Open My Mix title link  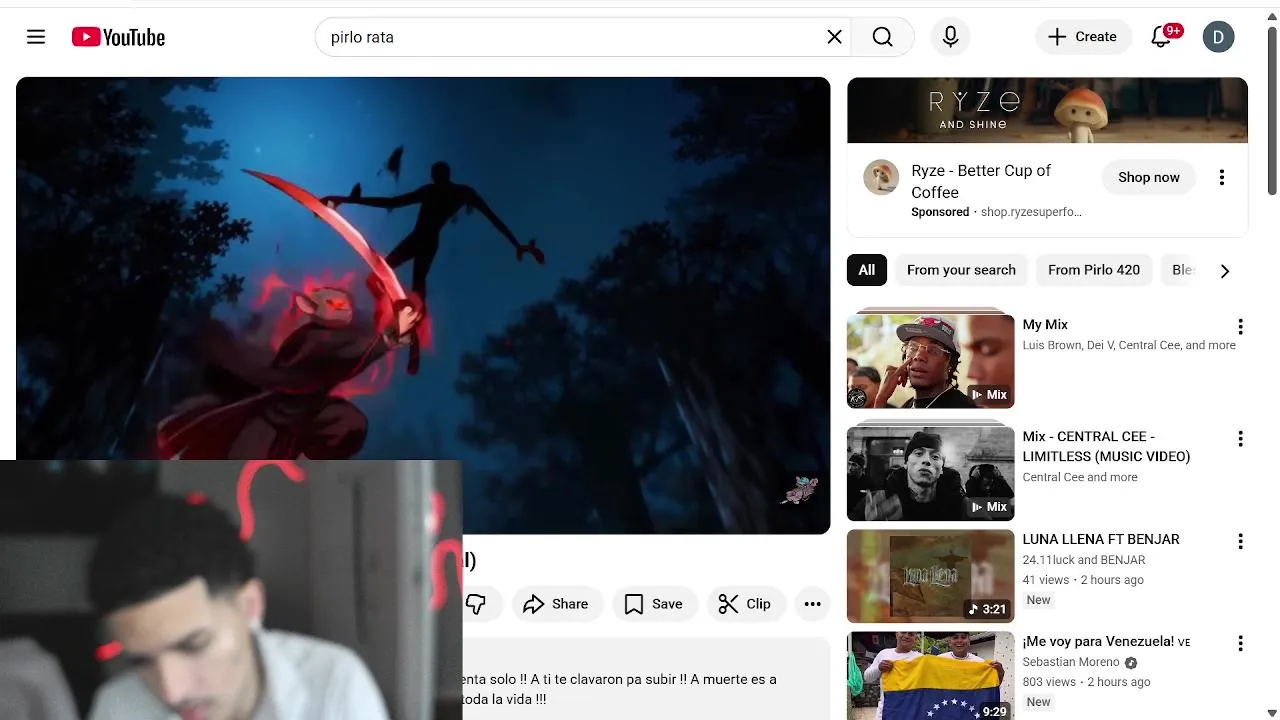1045,325
